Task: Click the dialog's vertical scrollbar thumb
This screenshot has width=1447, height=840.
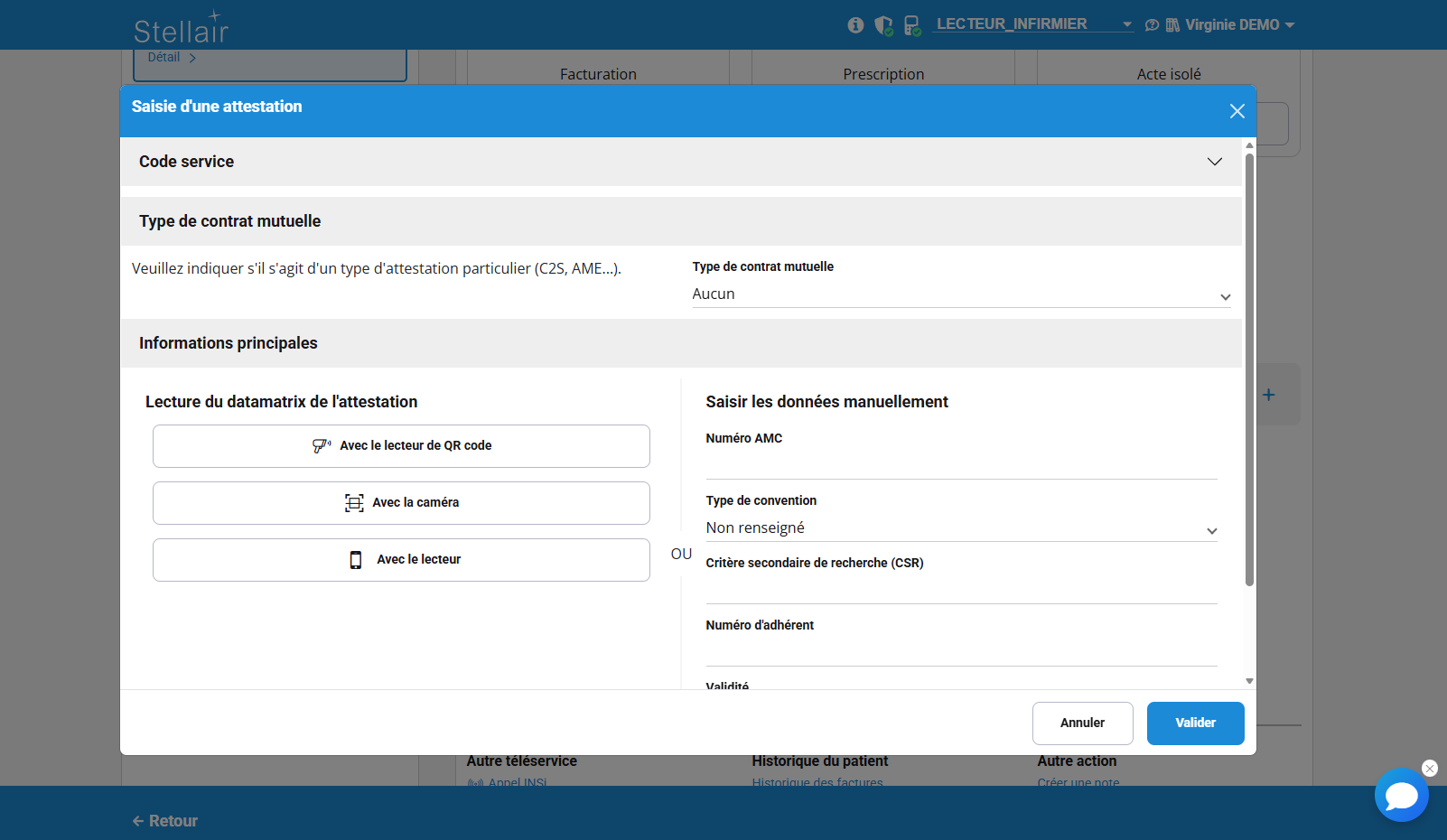Action: pyautogui.click(x=1249, y=369)
